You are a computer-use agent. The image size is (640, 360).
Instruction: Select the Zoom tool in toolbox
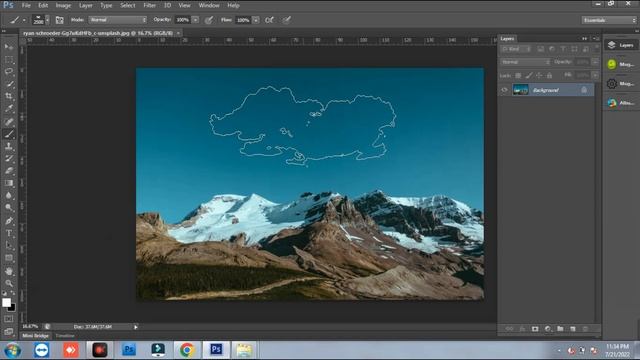[x=9, y=283]
